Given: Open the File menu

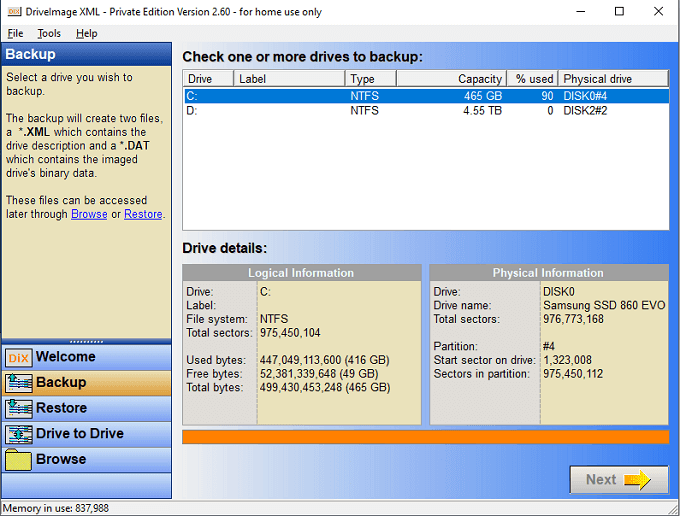Looking at the screenshot, I should click(15, 33).
